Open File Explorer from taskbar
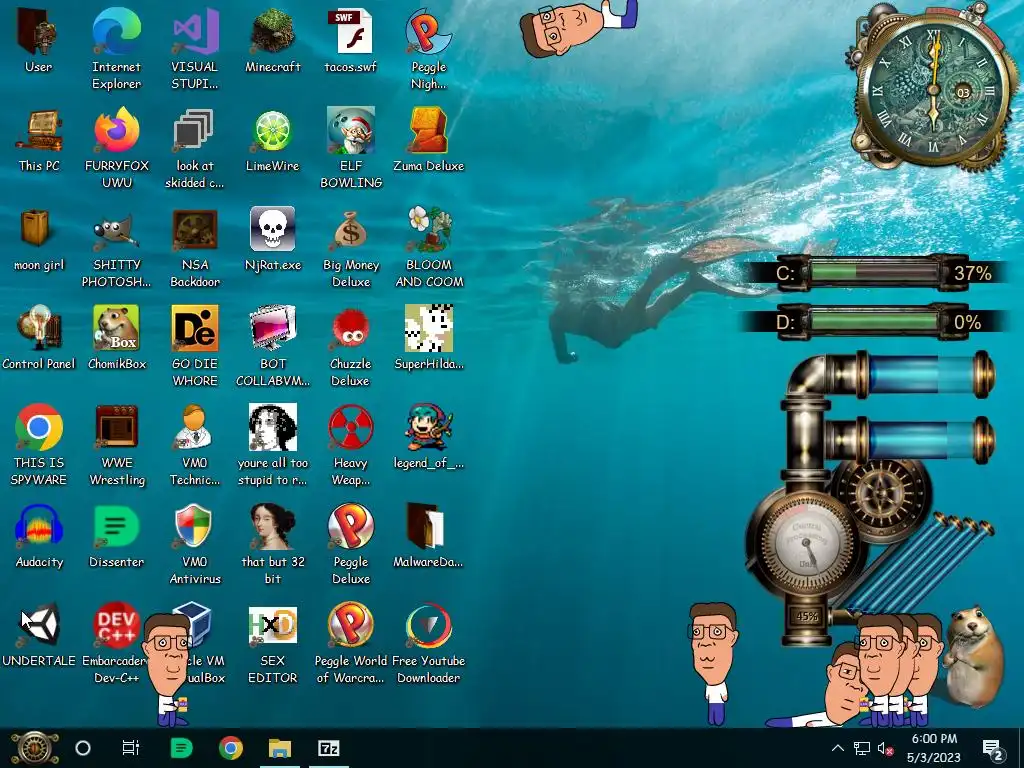1024x768 pixels. point(280,748)
